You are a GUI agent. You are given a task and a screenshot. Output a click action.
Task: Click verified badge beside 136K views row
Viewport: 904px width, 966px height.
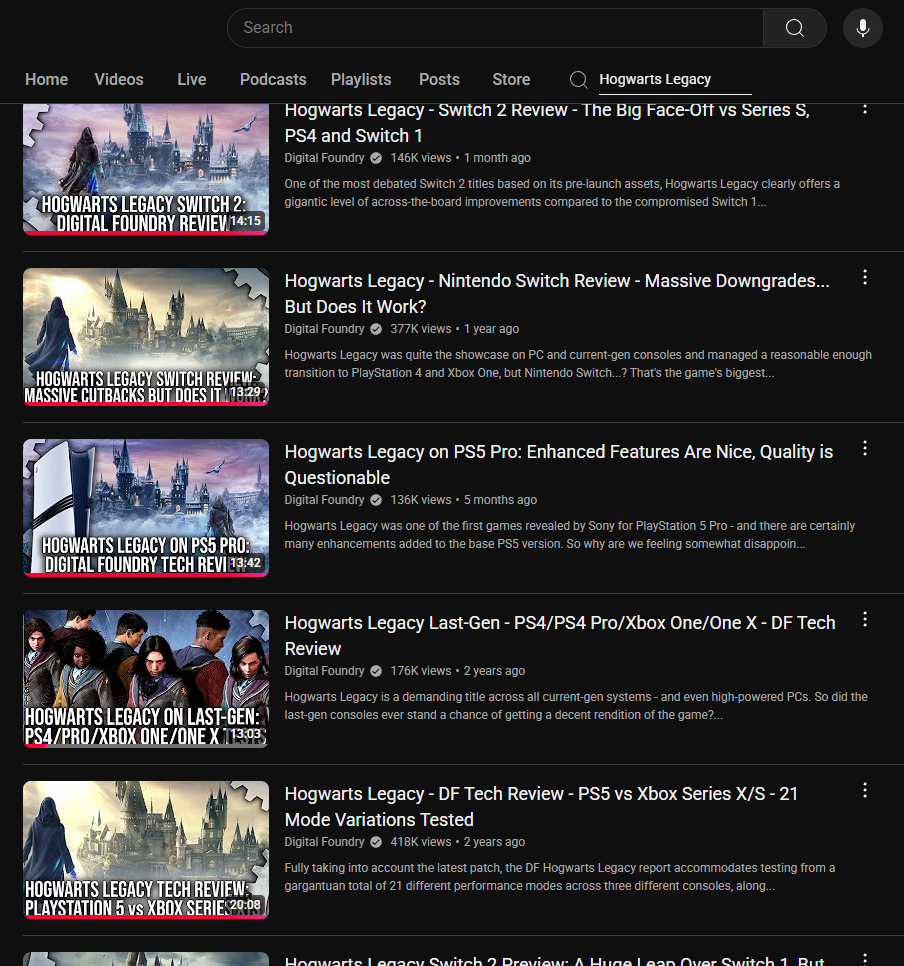tap(376, 500)
